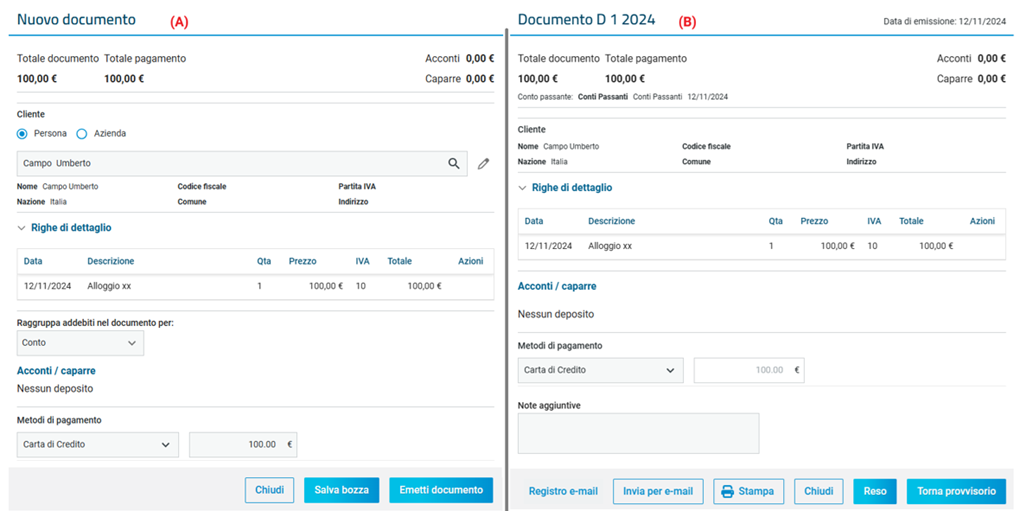1033x511 pixels.
Task: Click Nuovo documento title
Action: pyautogui.click(x=76, y=20)
